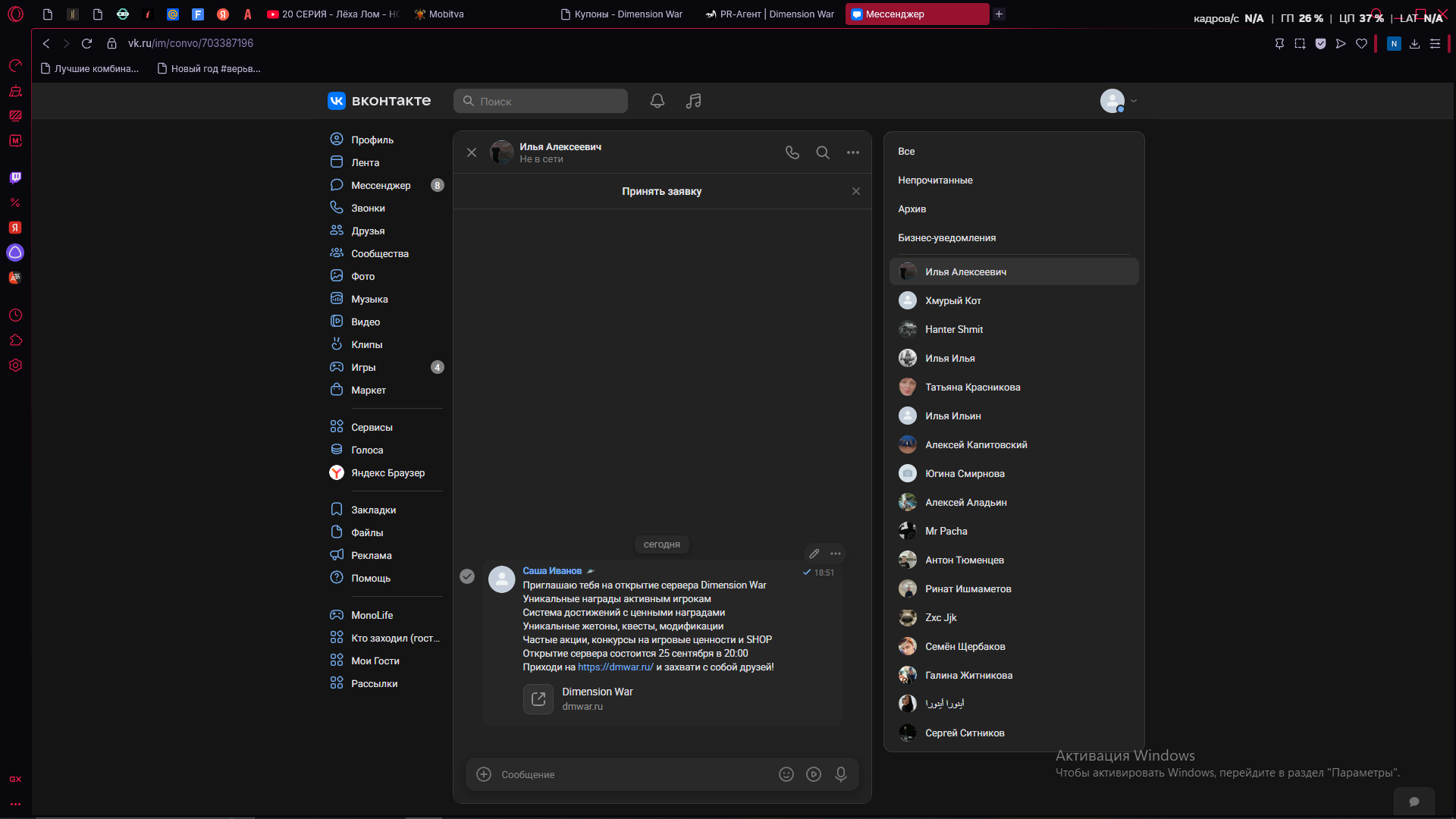This screenshot has height=819, width=1456.
Task: Open the notifications bell icon
Action: pos(657,101)
